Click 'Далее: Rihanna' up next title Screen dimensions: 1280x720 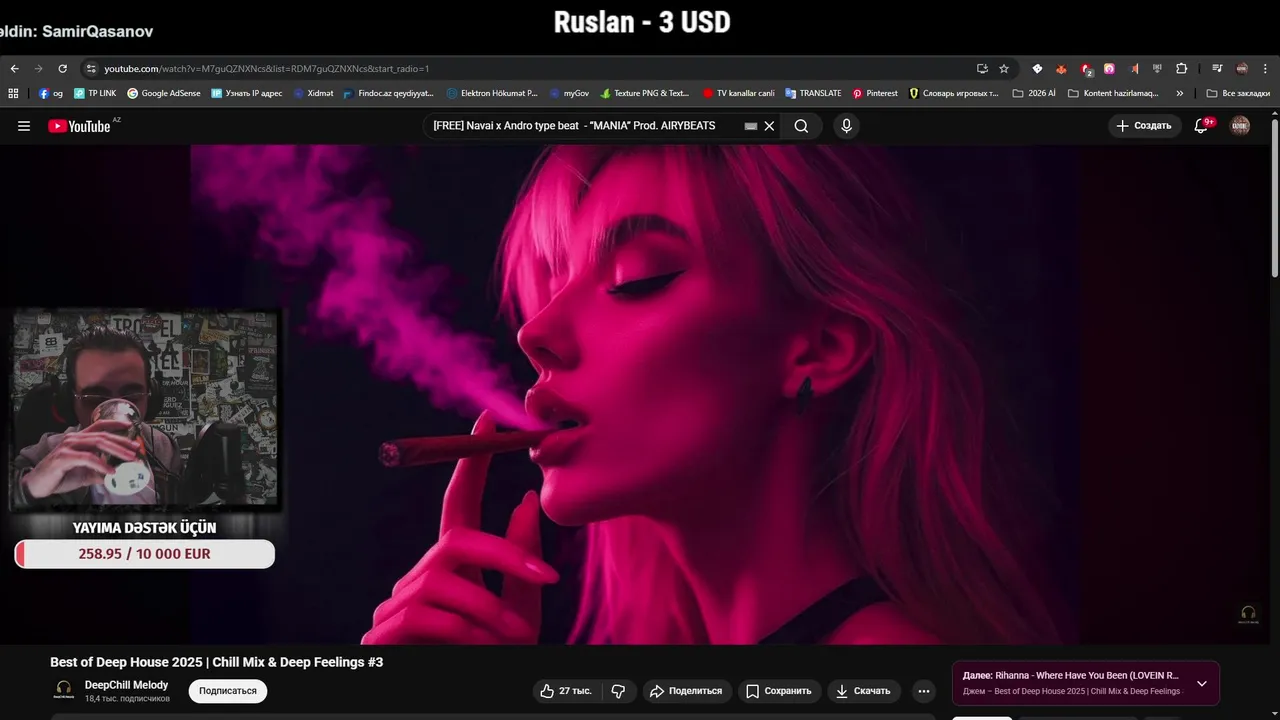point(1070,676)
